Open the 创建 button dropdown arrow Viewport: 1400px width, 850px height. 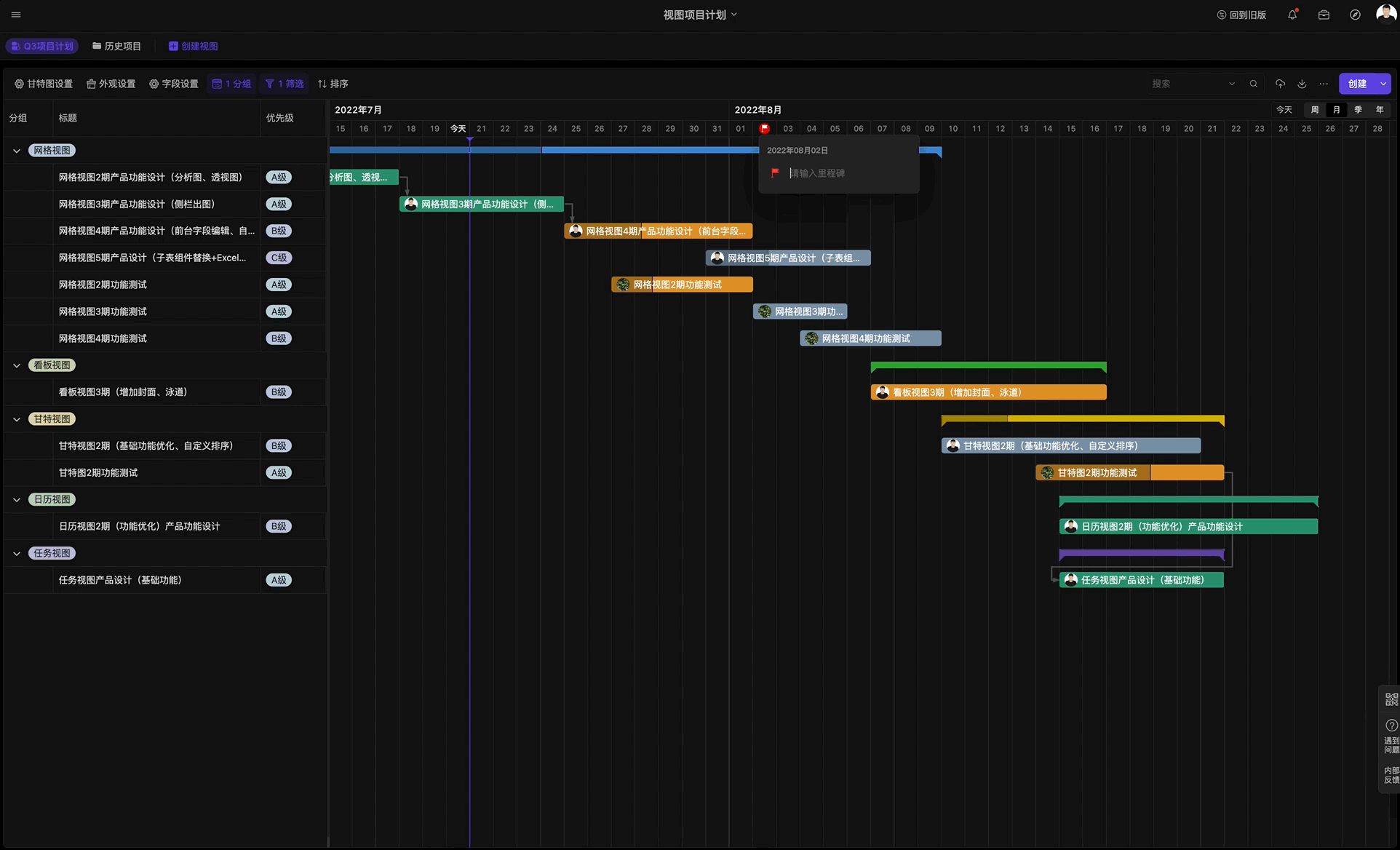pyautogui.click(x=1383, y=84)
